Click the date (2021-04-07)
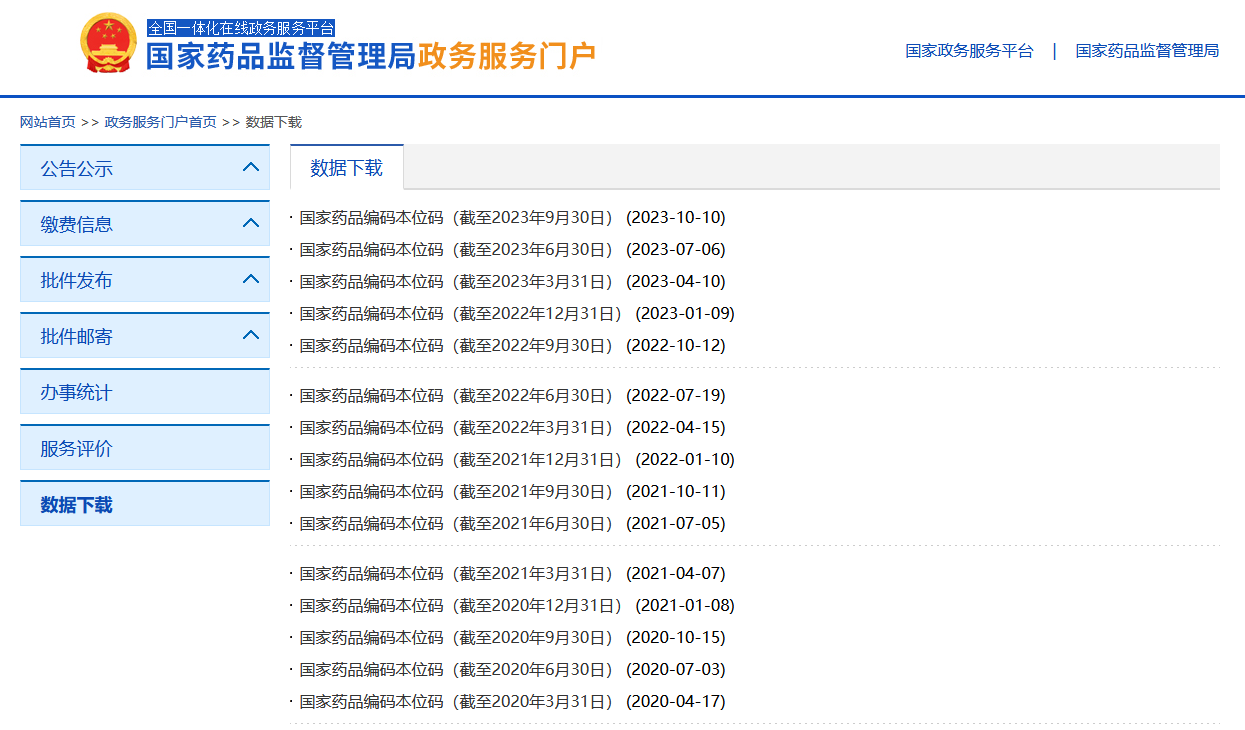 click(676, 573)
